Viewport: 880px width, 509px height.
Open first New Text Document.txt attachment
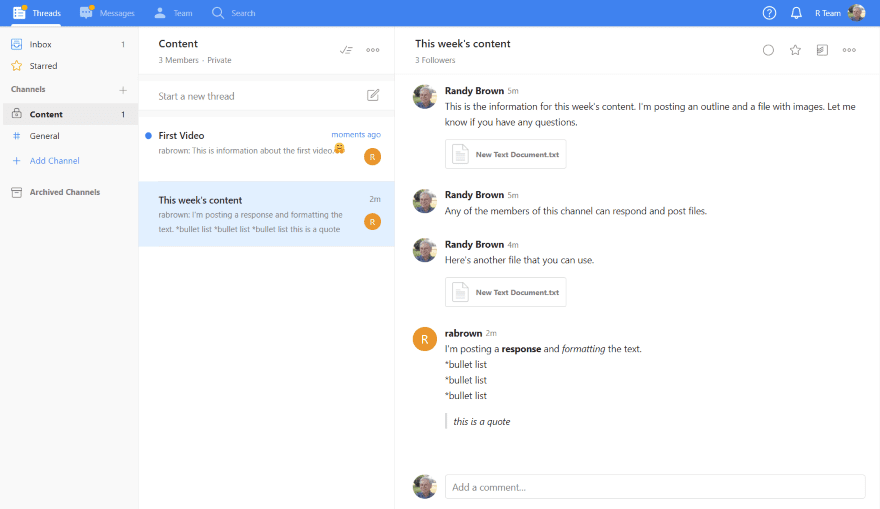pos(505,154)
